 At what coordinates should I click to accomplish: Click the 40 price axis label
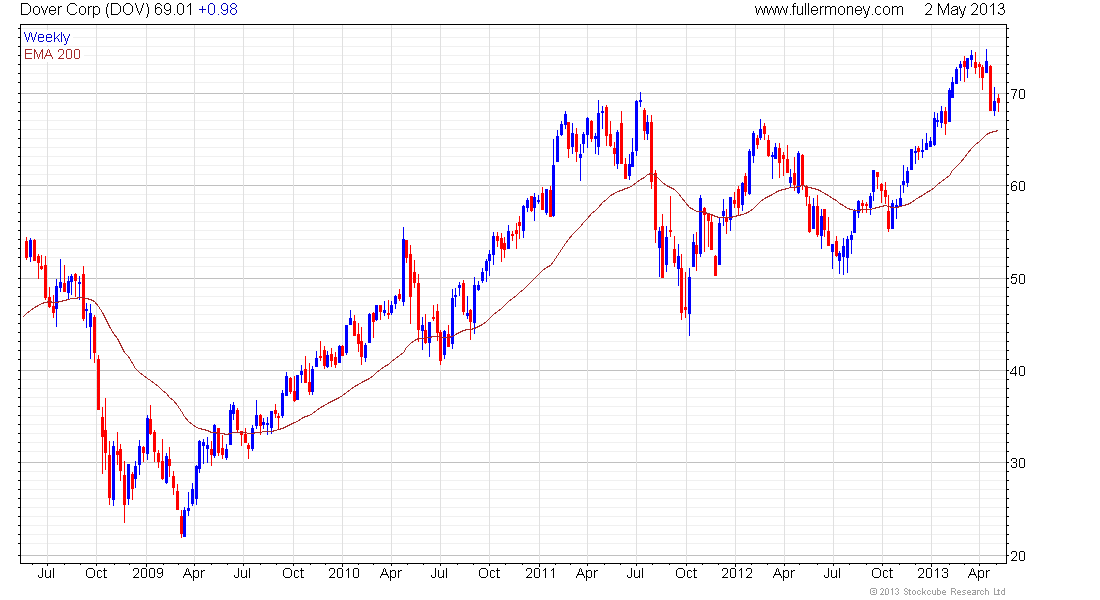[1017, 371]
